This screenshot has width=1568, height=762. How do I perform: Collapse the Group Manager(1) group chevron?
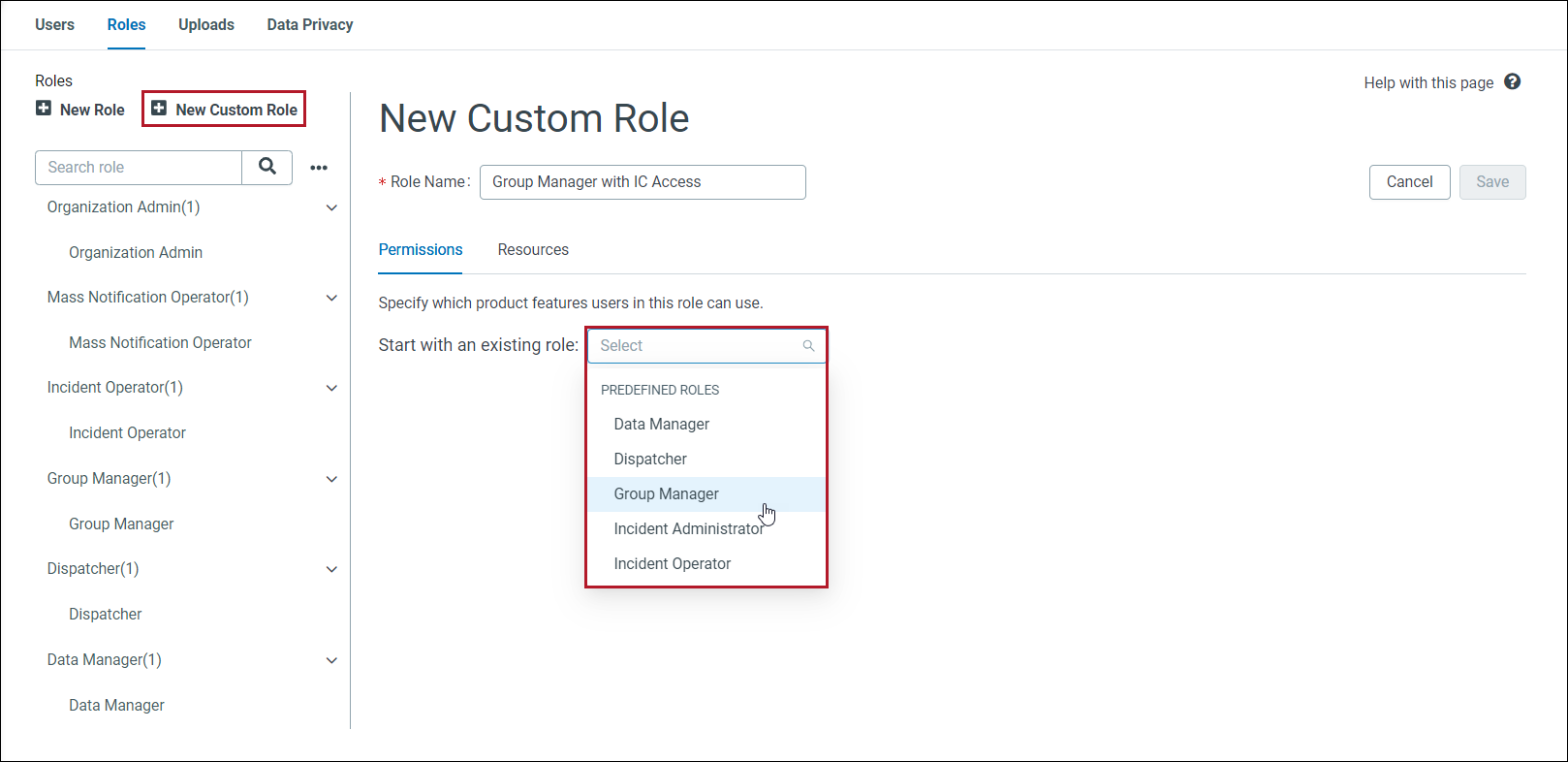coord(331,479)
